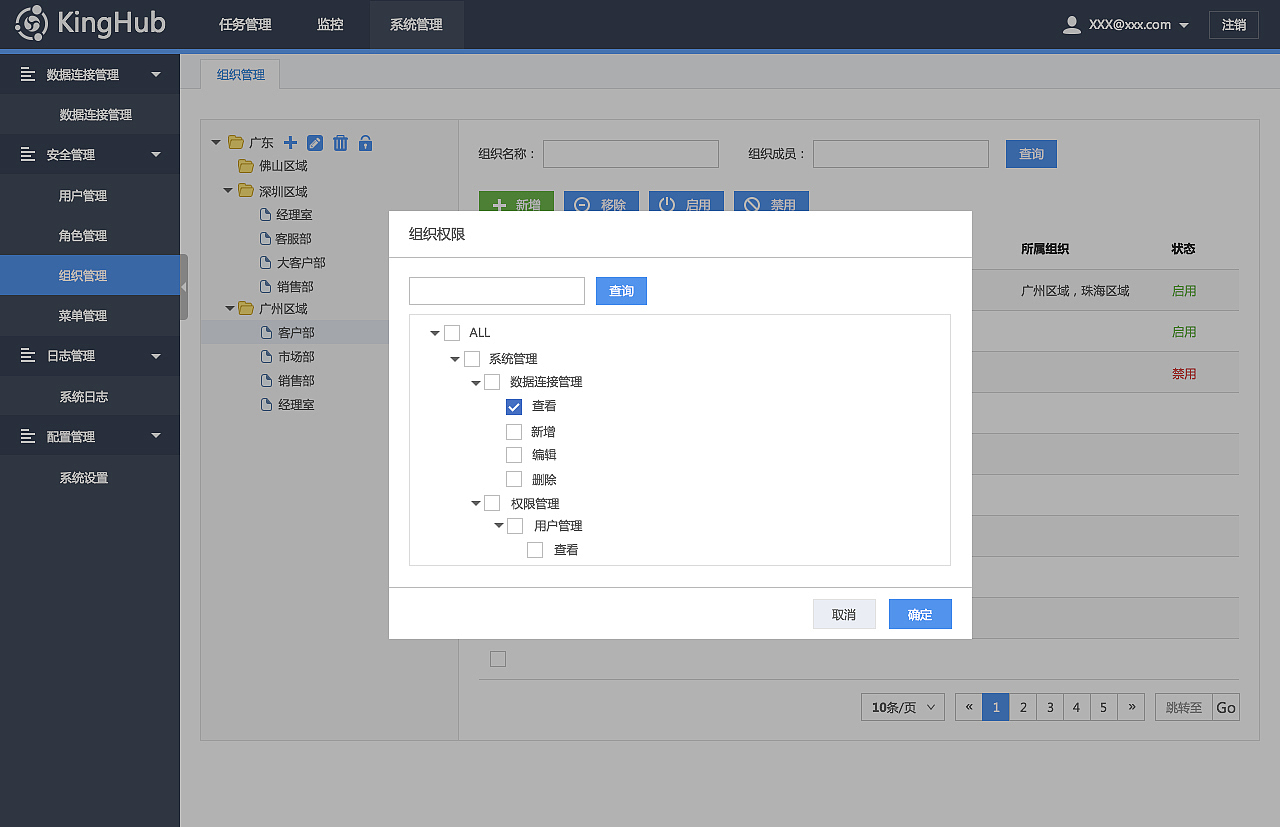Collapse the sidebar 安全管理 section arrow
1280x827 pixels.
[156, 154]
